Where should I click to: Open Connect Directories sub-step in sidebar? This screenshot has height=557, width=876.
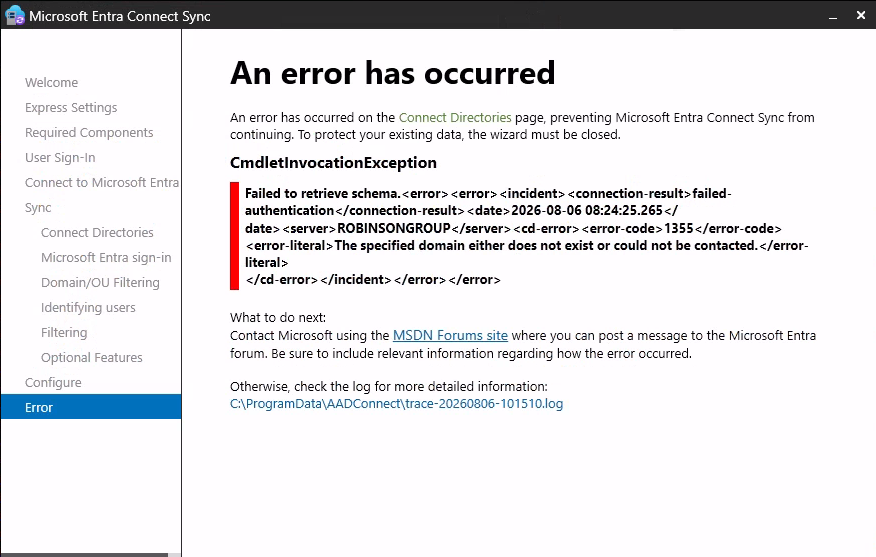pyautogui.click(x=97, y=232)
